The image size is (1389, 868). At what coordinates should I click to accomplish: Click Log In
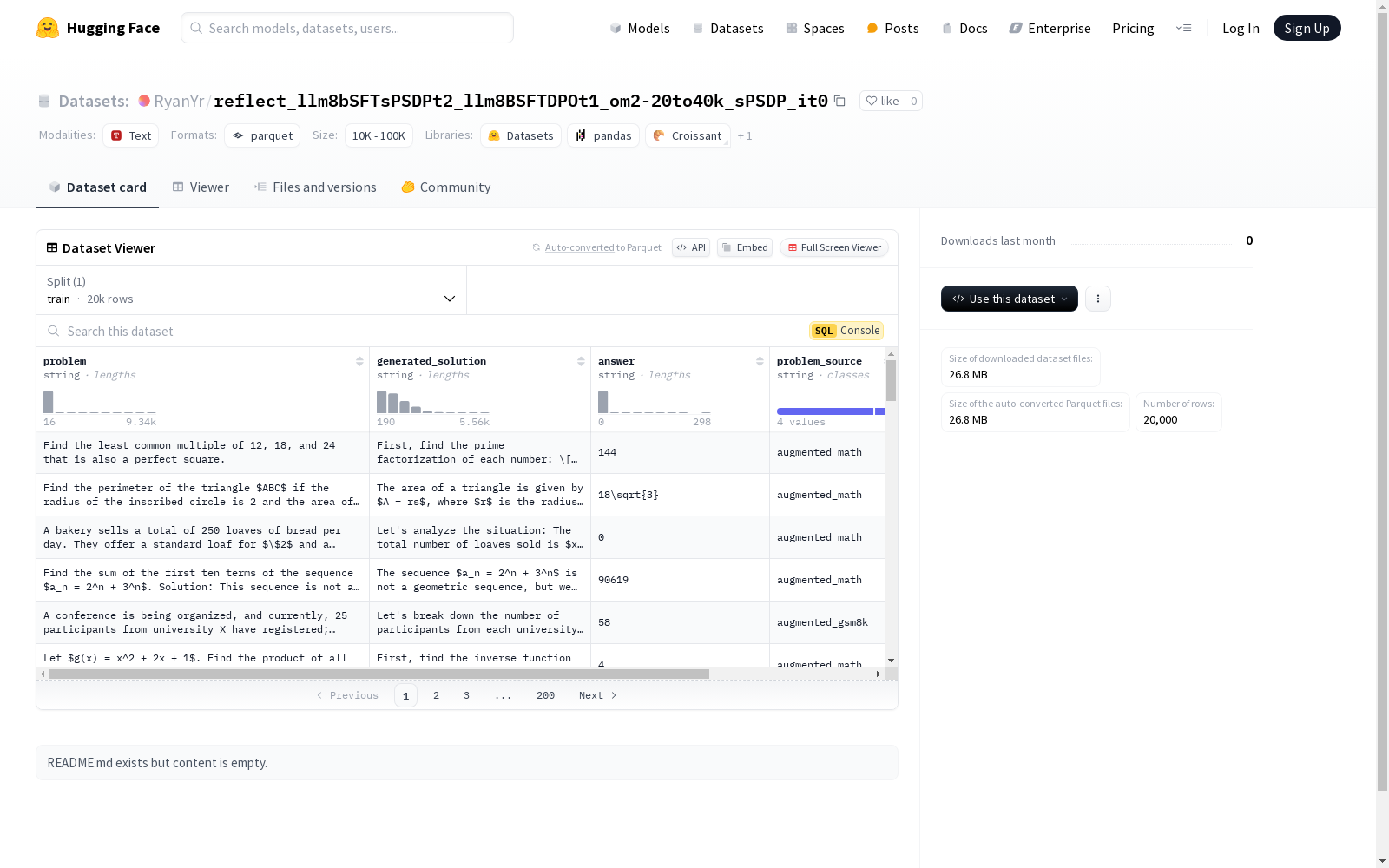coord(1241,28)
